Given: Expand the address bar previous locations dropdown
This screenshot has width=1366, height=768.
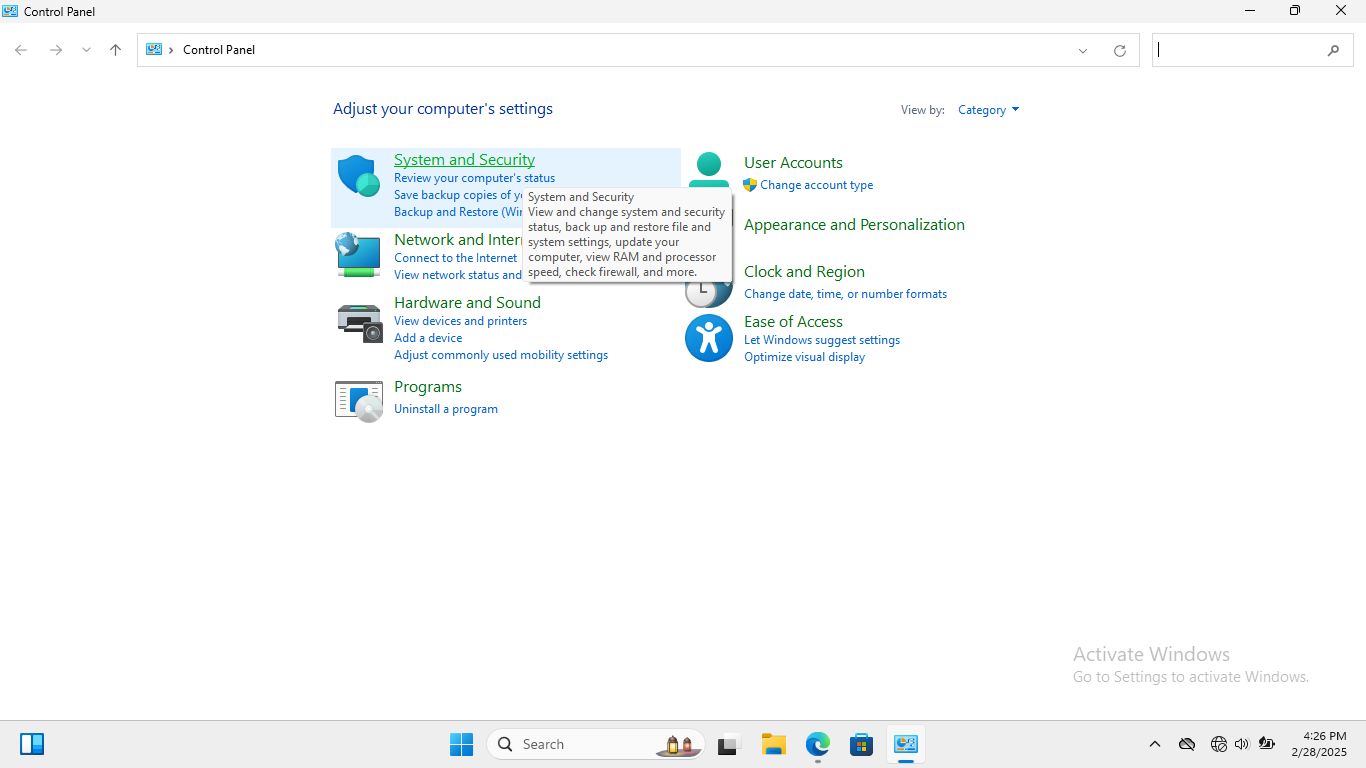Looking at the screenshot, I should click(x=1082, y=50).
